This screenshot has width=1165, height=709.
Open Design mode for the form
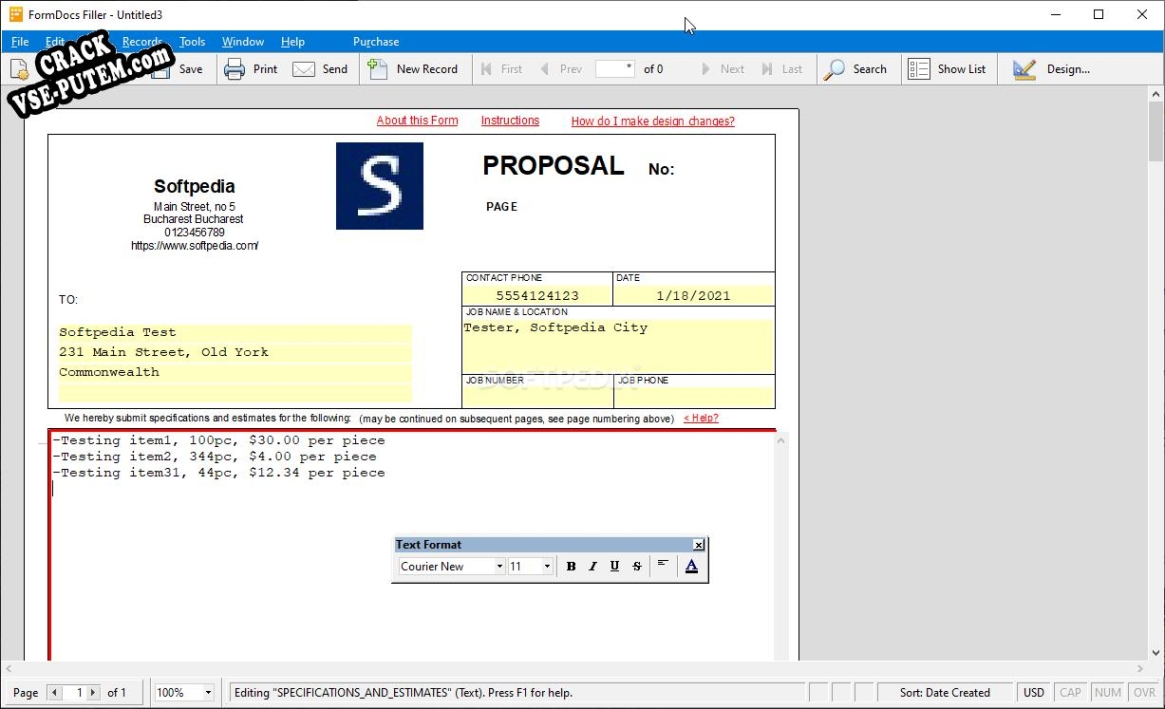click(x=1051, y=69)
